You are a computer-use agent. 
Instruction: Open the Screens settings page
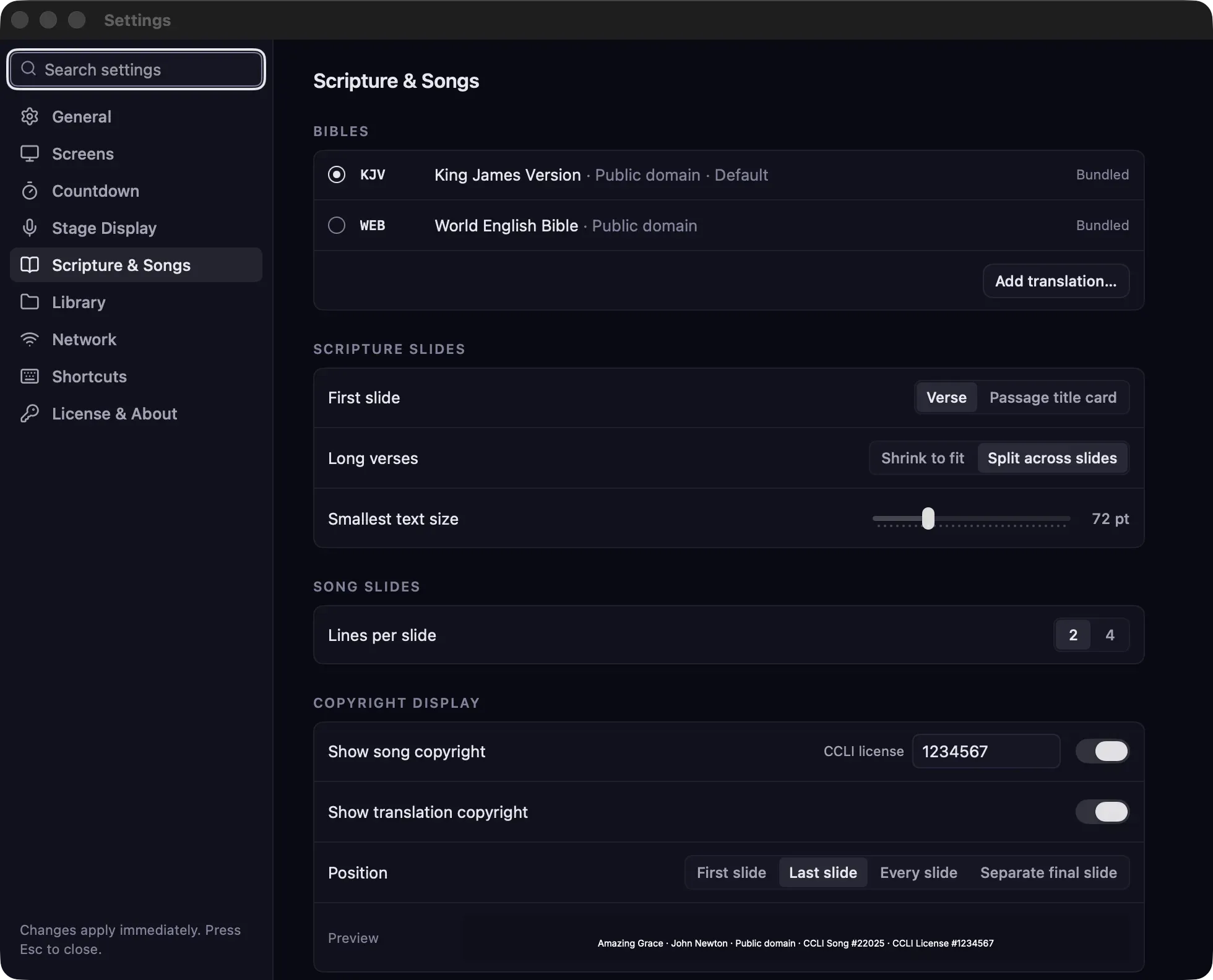pyautogui.click(x=136, y=153)
